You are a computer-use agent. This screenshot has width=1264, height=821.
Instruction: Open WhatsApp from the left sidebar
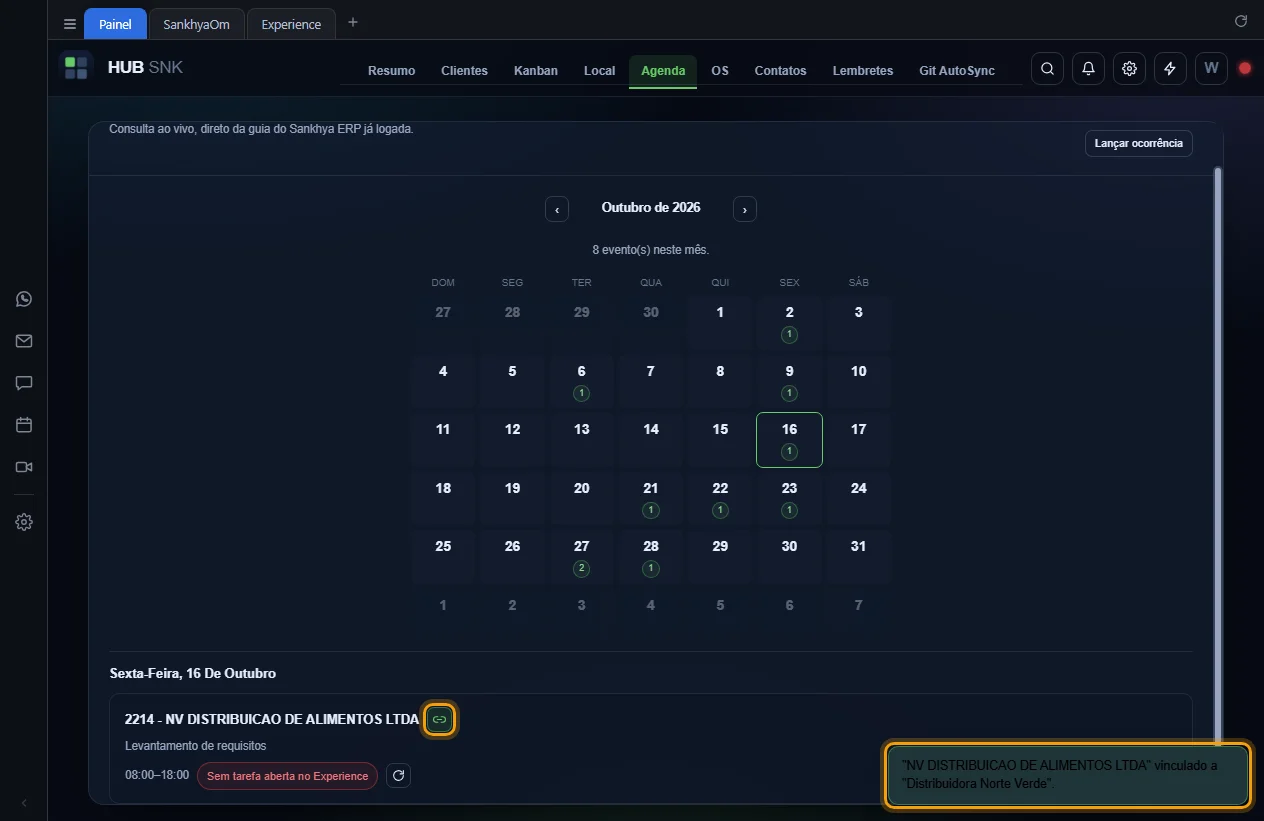click(x=24, y=299)
